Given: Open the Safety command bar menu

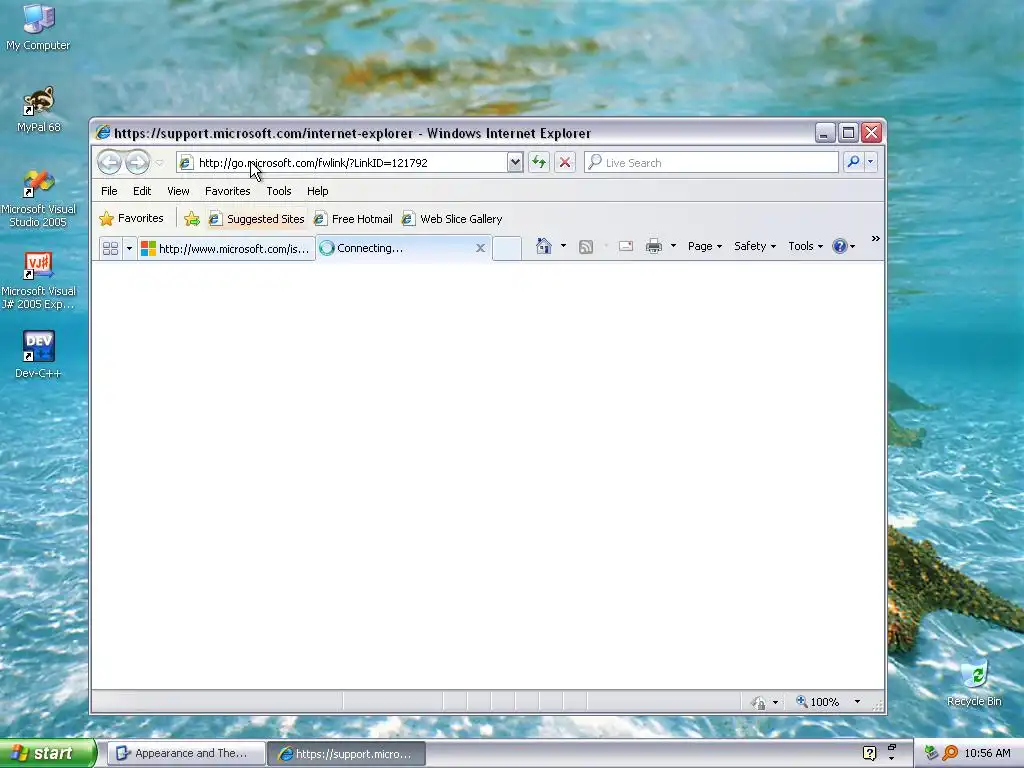Looking at the screenshot, I should point(755,246).
